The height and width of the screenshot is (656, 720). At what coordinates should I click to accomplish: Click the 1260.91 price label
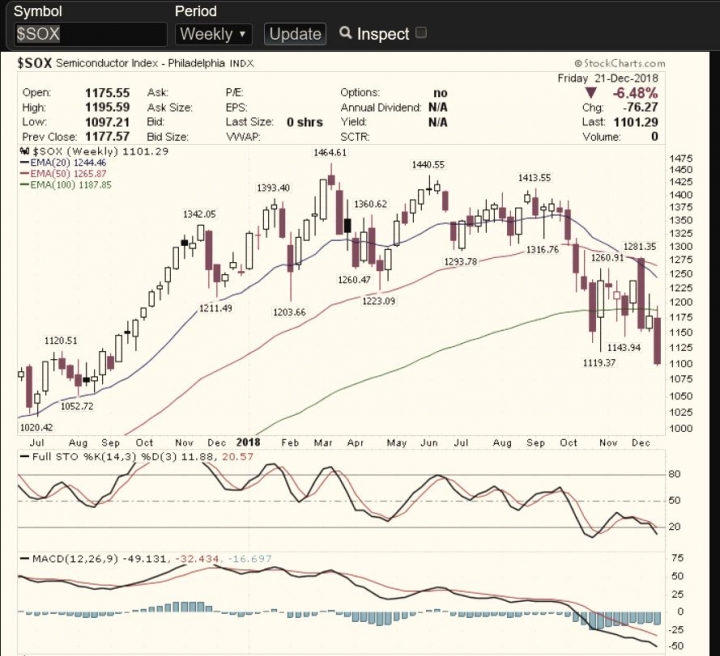[608, 258]
